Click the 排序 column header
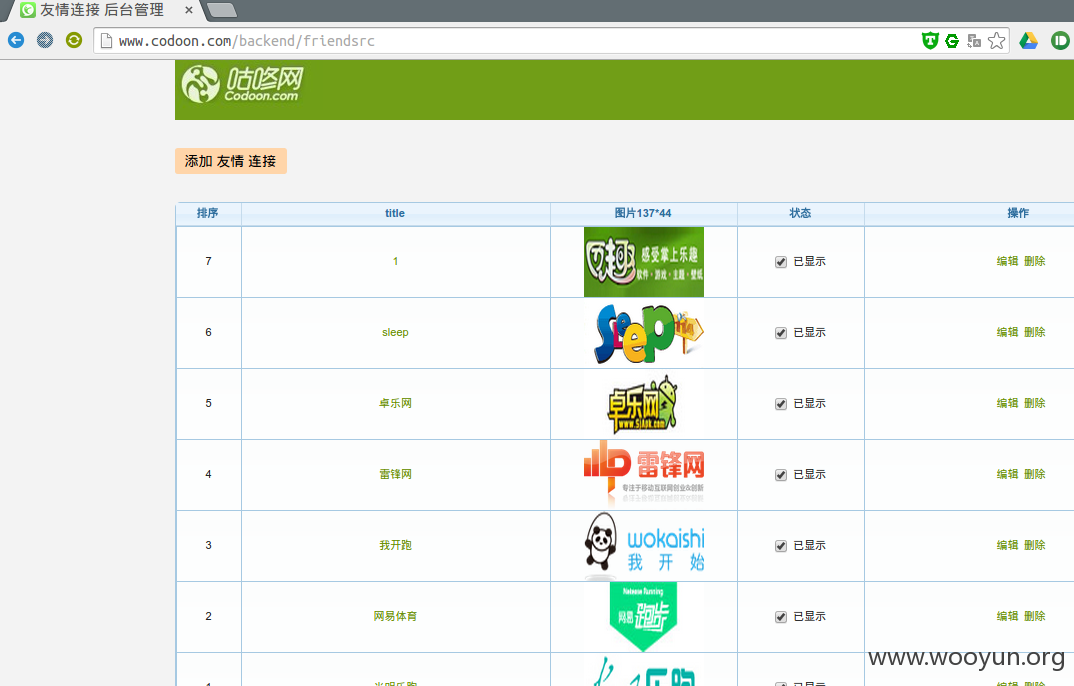1074x686 pixels. point(208,213)
